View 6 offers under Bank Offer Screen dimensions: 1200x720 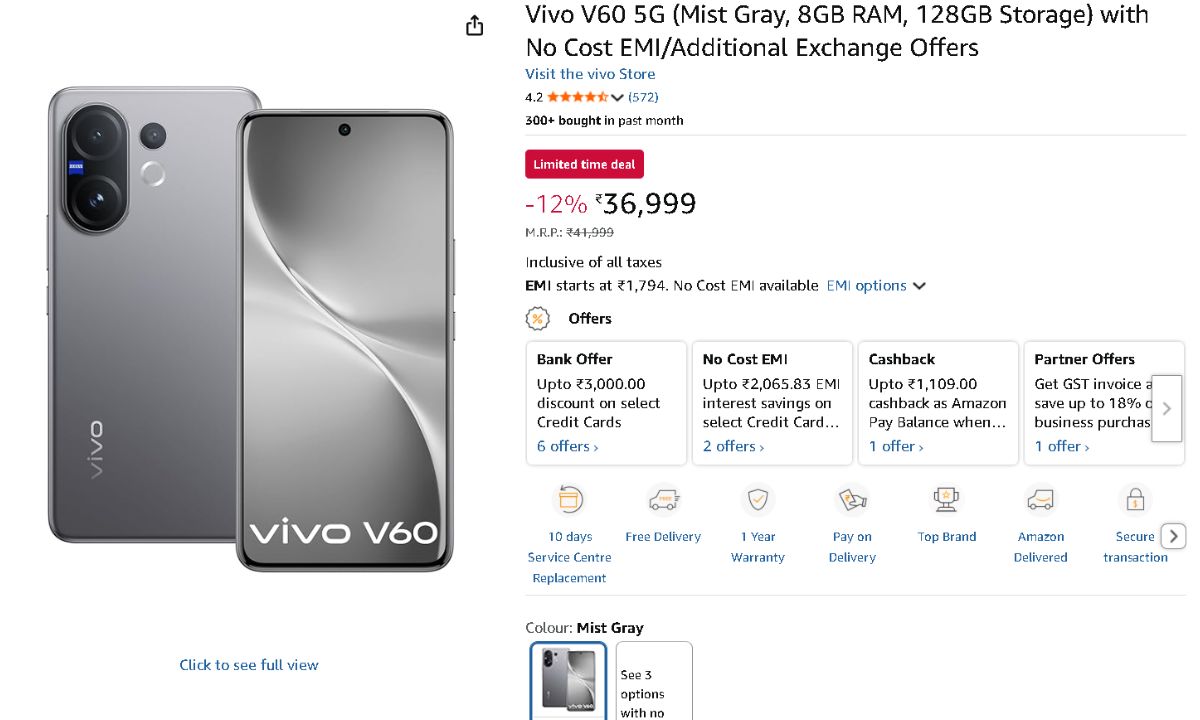pyautogui.click(x=567, y=446)
